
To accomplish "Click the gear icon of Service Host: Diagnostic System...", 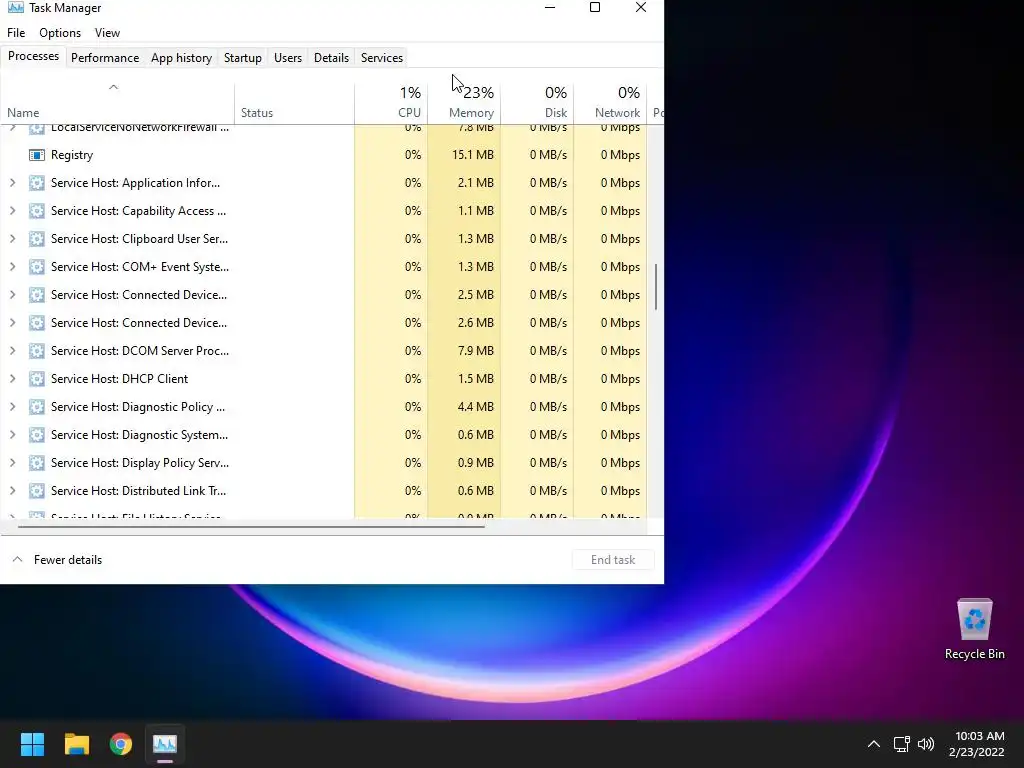I will coord(37,435).
